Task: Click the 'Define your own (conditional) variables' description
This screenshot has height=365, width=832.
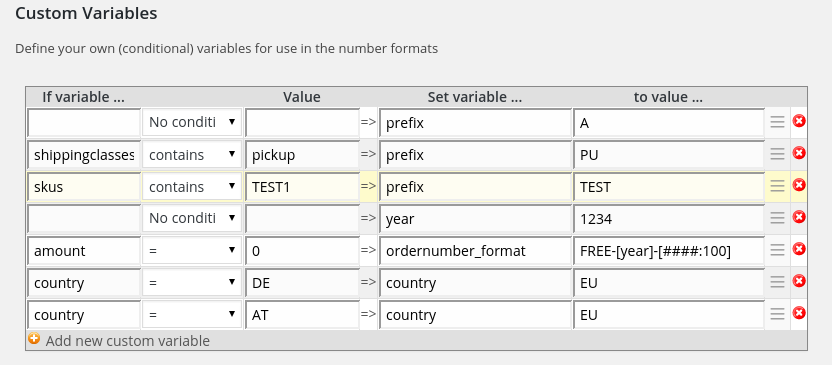Action: click(x=227, y=49)
